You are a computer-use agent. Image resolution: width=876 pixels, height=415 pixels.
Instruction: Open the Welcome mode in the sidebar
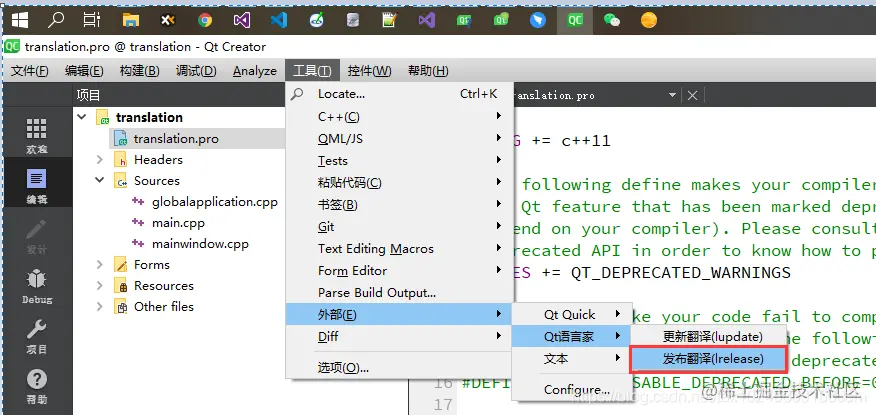pyautogui.click(x=36, y=135)
